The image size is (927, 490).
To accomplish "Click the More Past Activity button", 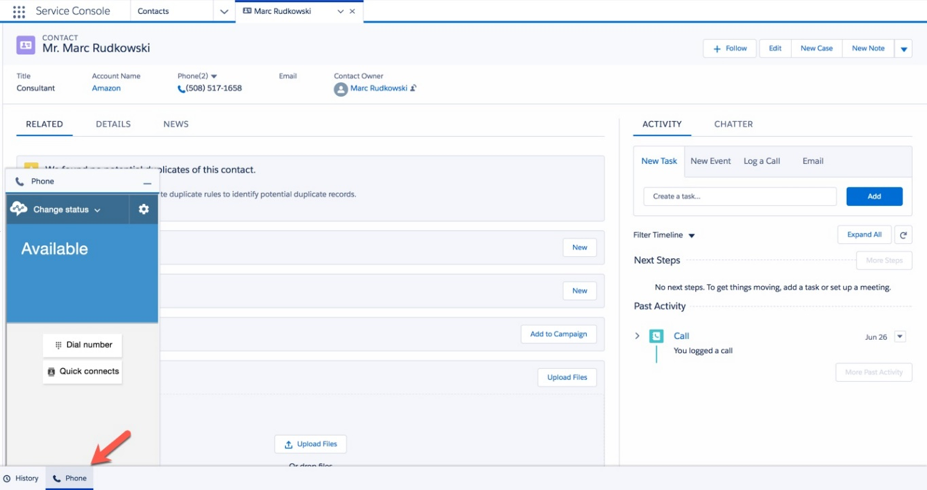I will 874,372.
